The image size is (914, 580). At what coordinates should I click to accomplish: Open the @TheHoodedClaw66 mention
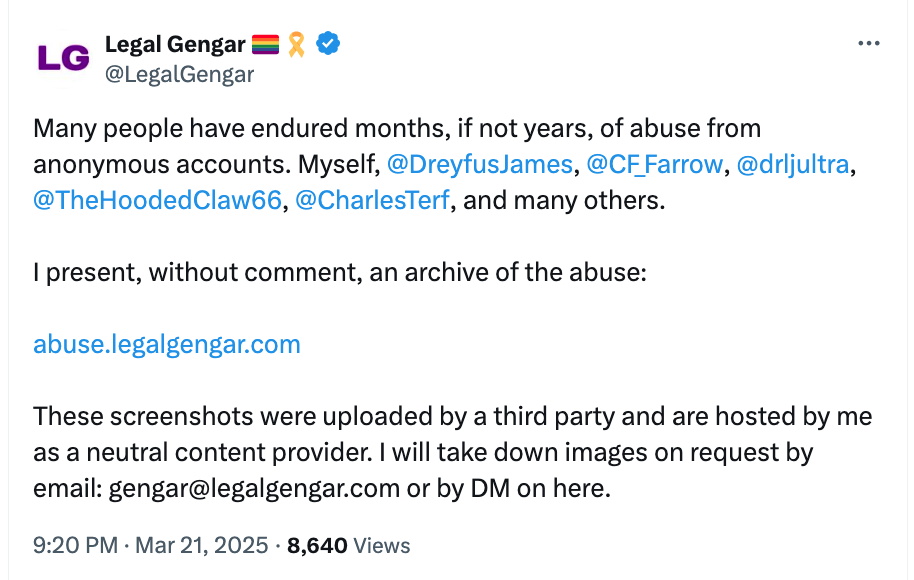[x=157, y=200]
